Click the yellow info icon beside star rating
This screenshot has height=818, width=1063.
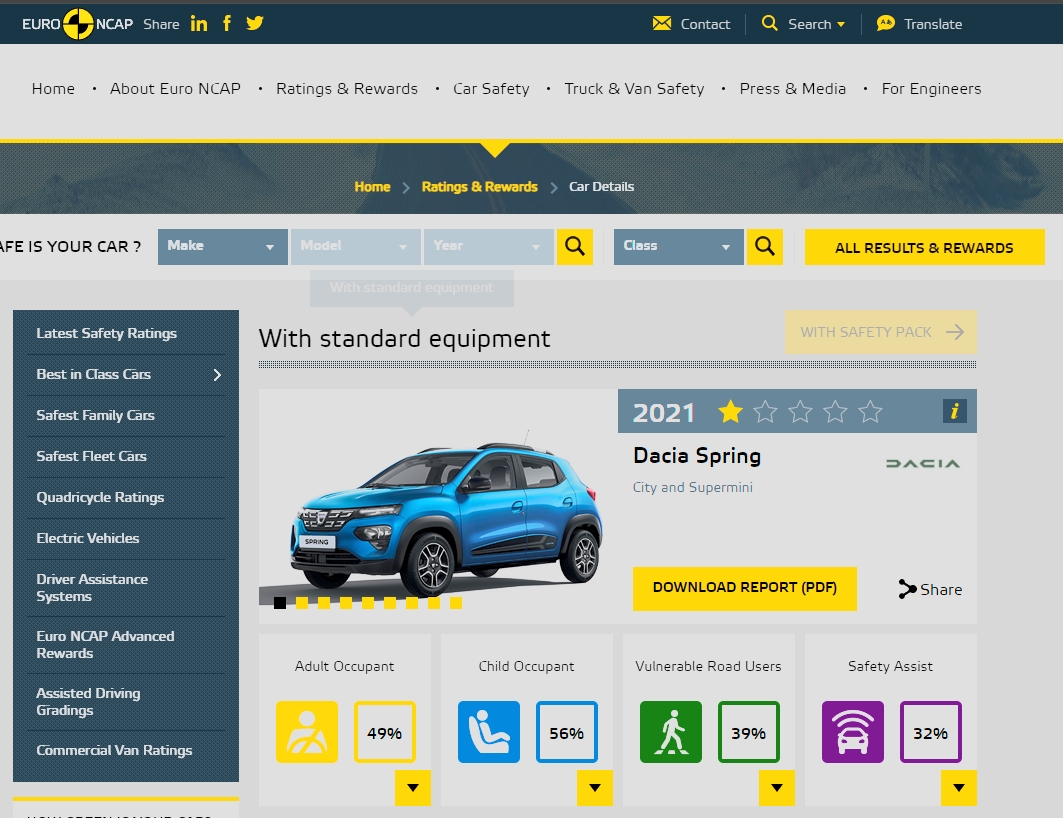pyautogui.click(x=954, y=410)
